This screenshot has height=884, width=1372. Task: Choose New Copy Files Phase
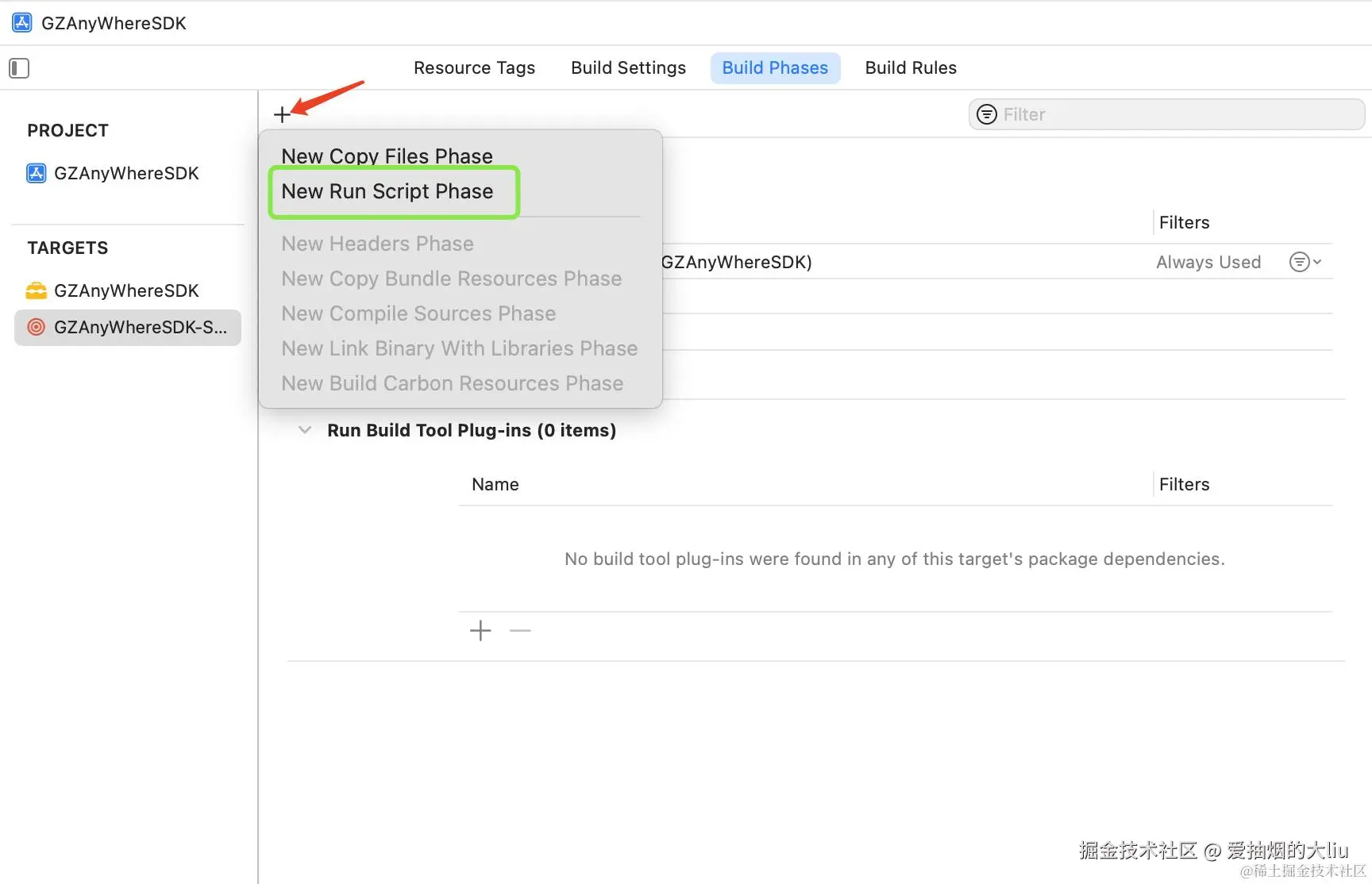pos(387,156)
